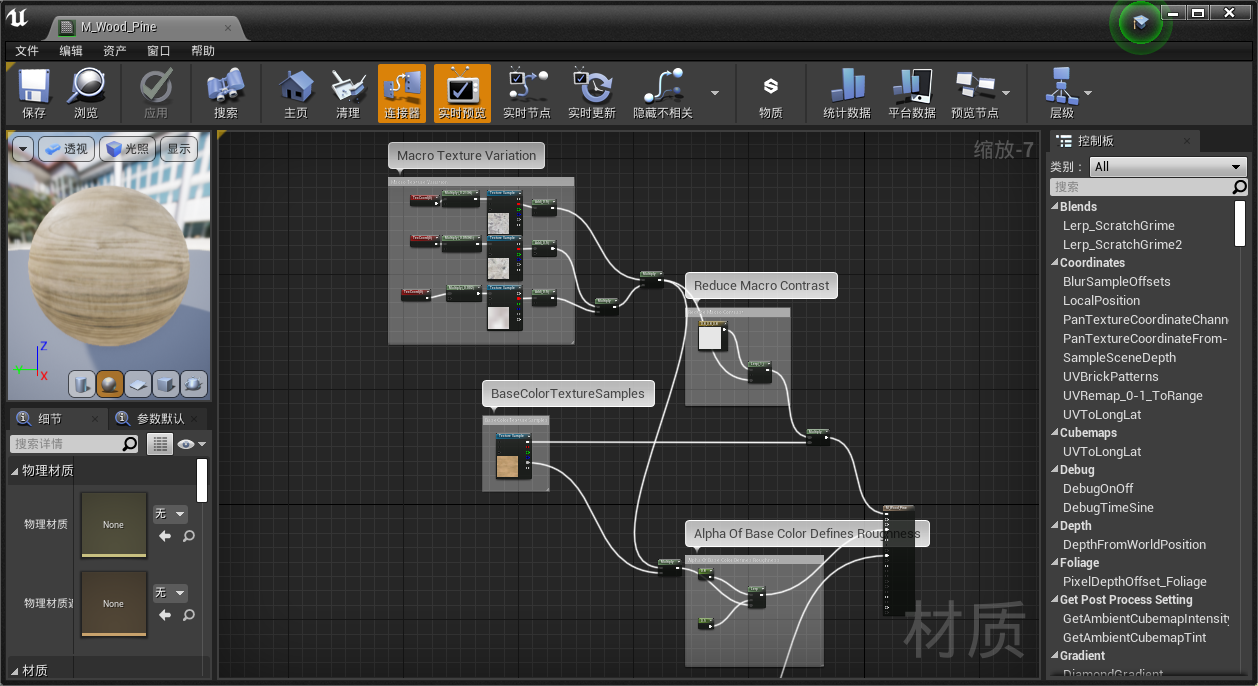The width and height of the screenshot is (1258, 686).
Task: Open the 窗口 menu
Action: point(155,50)
